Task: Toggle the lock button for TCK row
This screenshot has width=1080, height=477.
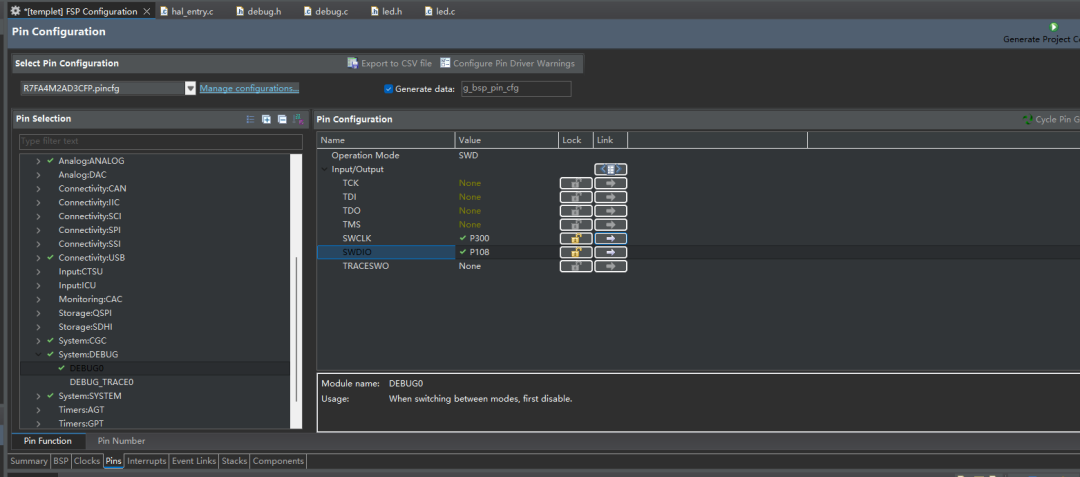Action: point(575,183)
